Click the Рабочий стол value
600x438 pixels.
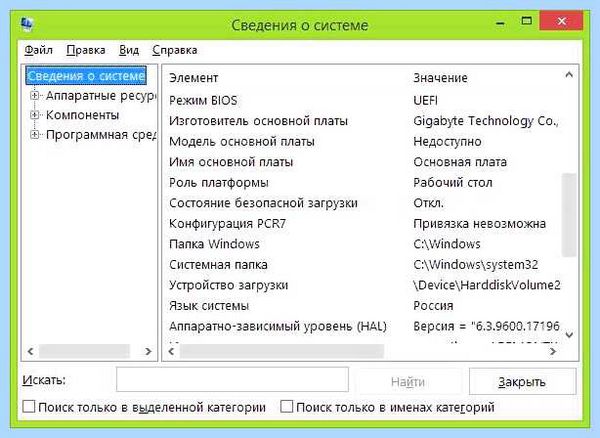click(x=453, y=183)
